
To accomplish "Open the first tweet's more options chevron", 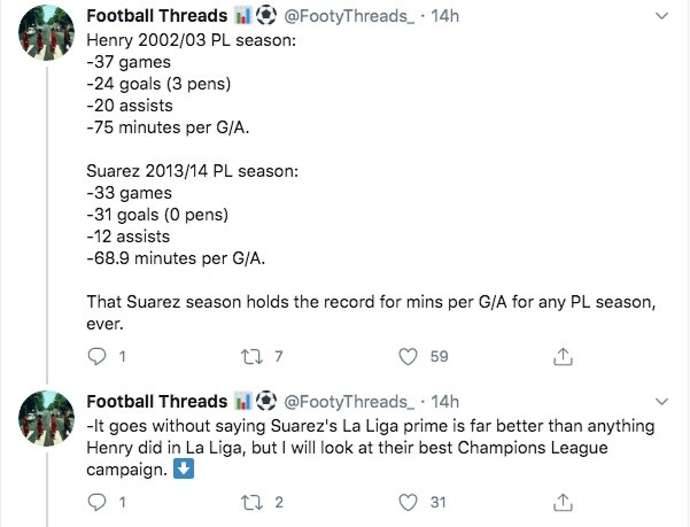I will [661, 16].
